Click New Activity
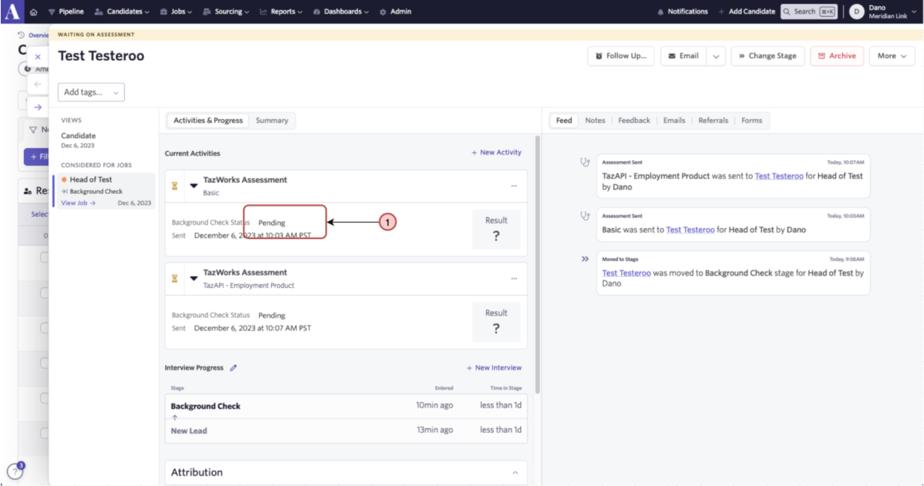 tap(496, 153)
